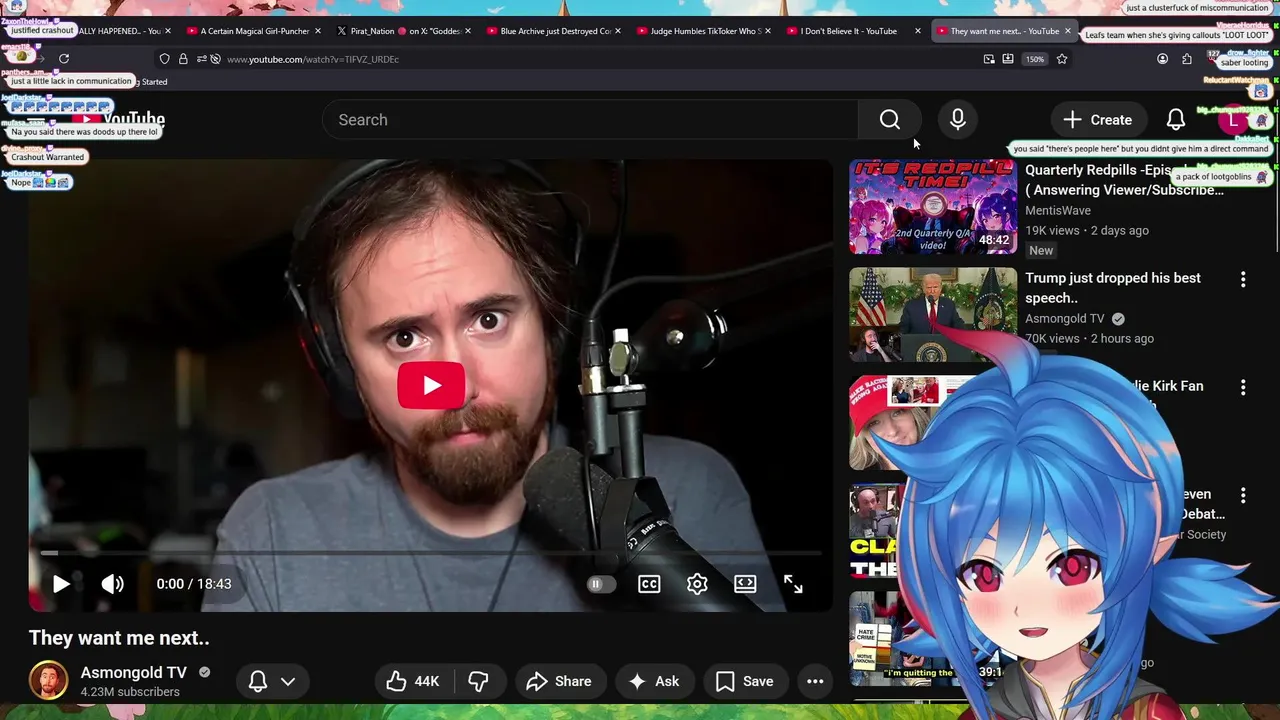Click the subscription notification bell below video
The image size is (1280, 720).
pyautogui.click(x=257, y=682)
